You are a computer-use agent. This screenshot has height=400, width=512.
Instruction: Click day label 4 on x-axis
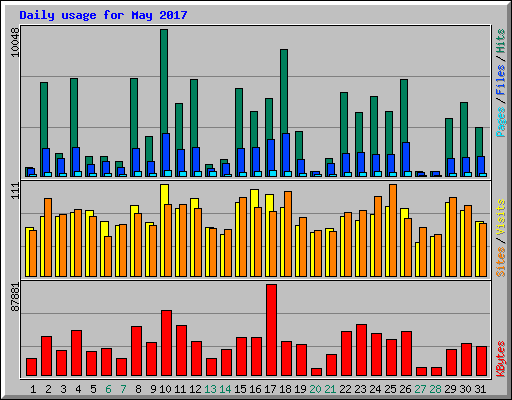78,389
